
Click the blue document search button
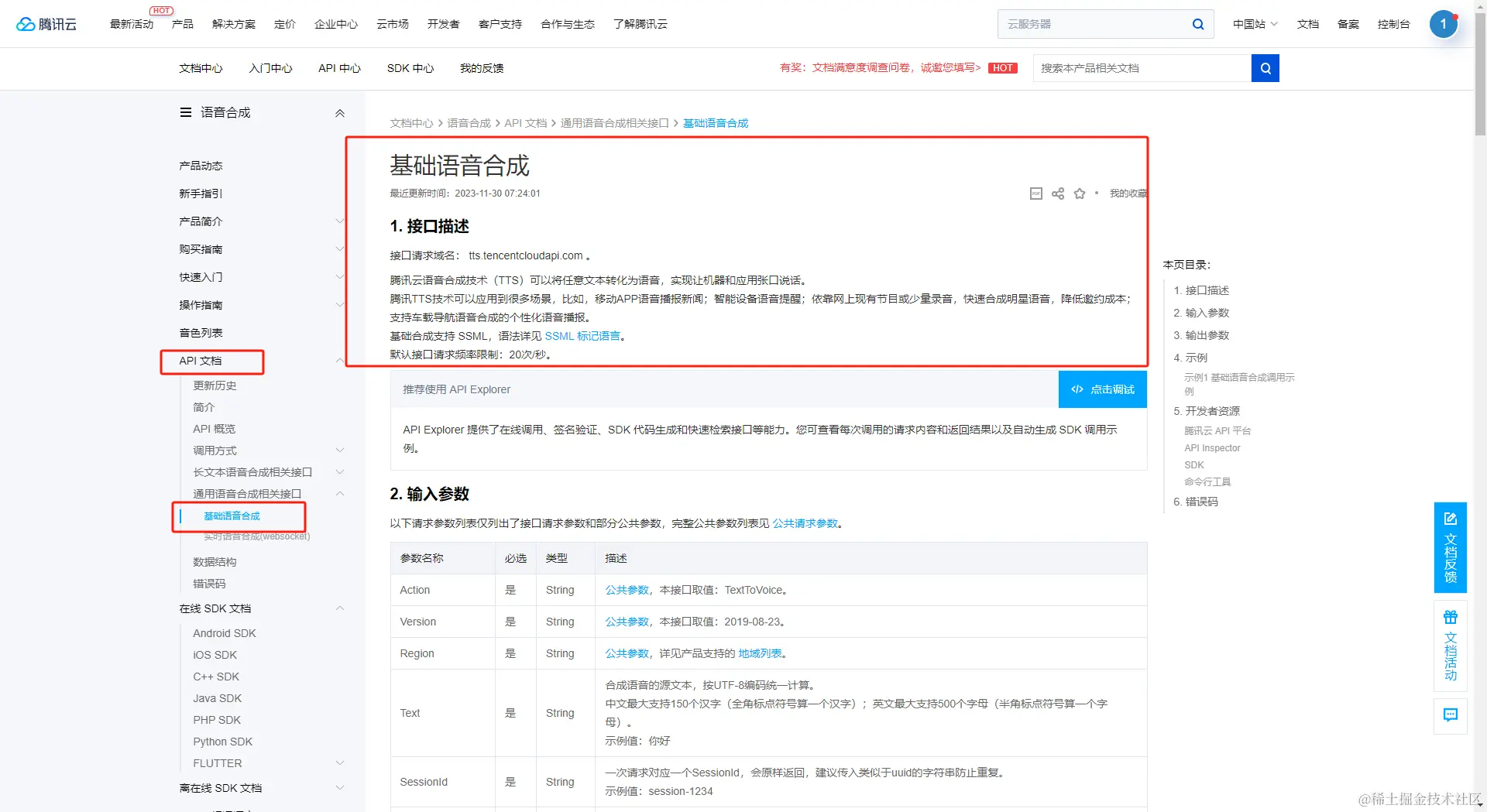pos(1265,68)
